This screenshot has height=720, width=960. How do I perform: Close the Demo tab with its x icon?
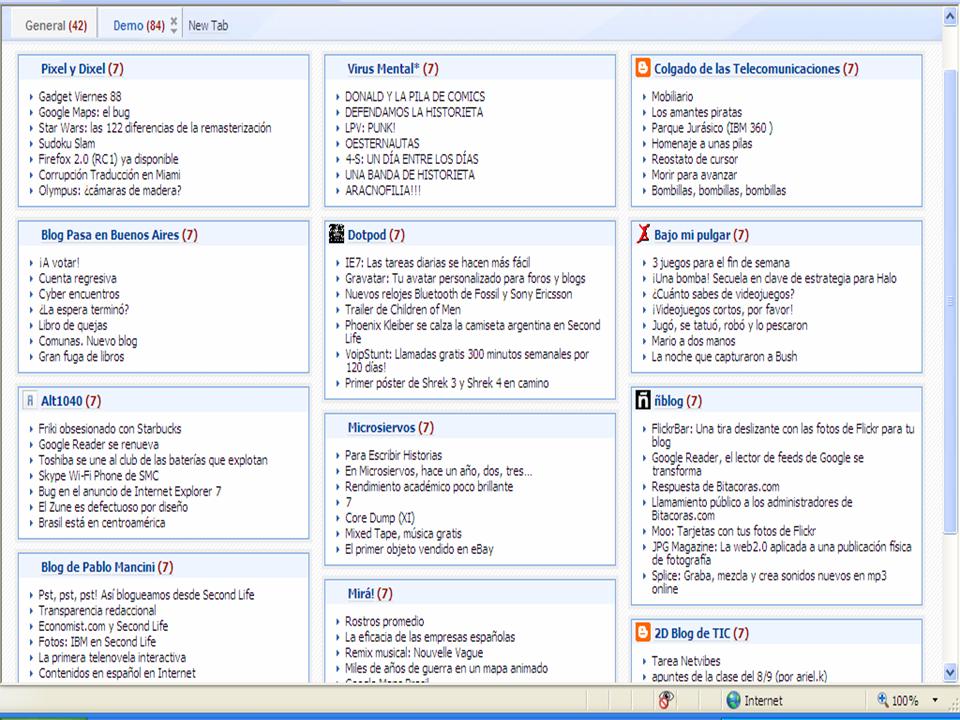point(174,20)
